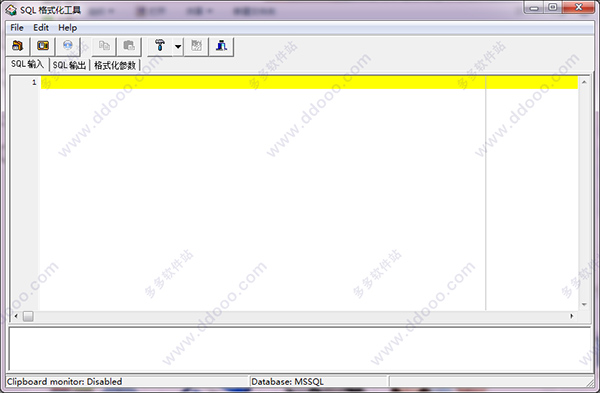Viewport: 600px width, 393px height.
Task: Click the horizontal scrollbar right arrow
Action: pyautogui.click(x=572, y=316)
